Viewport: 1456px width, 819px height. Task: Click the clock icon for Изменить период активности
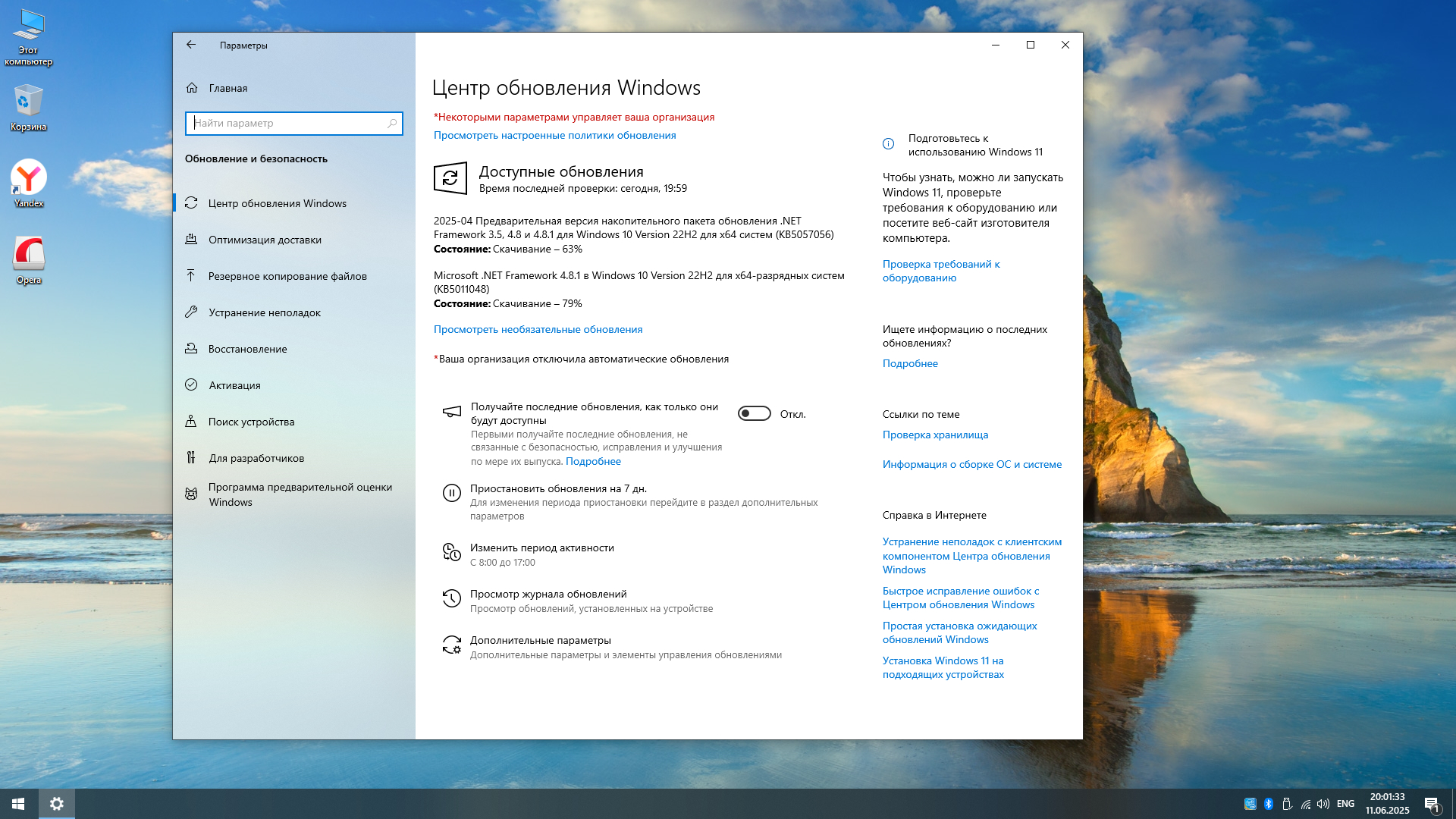click(x=451, y=553)
